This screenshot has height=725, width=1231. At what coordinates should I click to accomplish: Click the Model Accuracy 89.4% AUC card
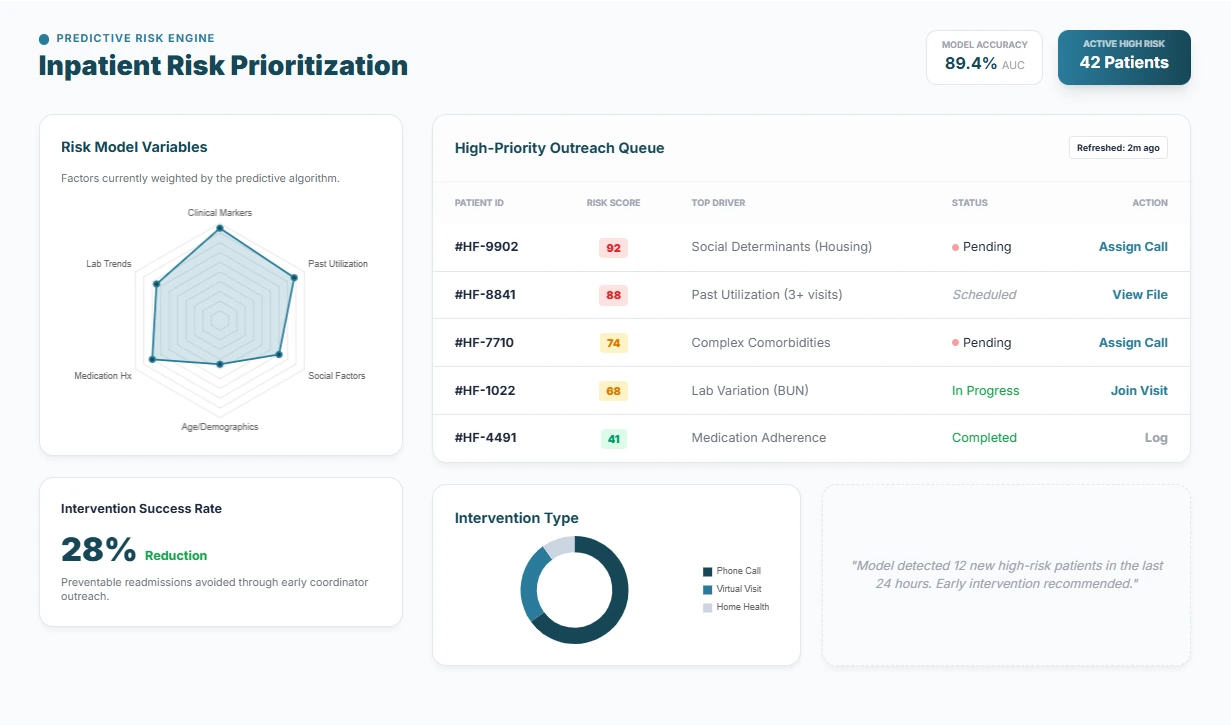(x=984, y=57)
